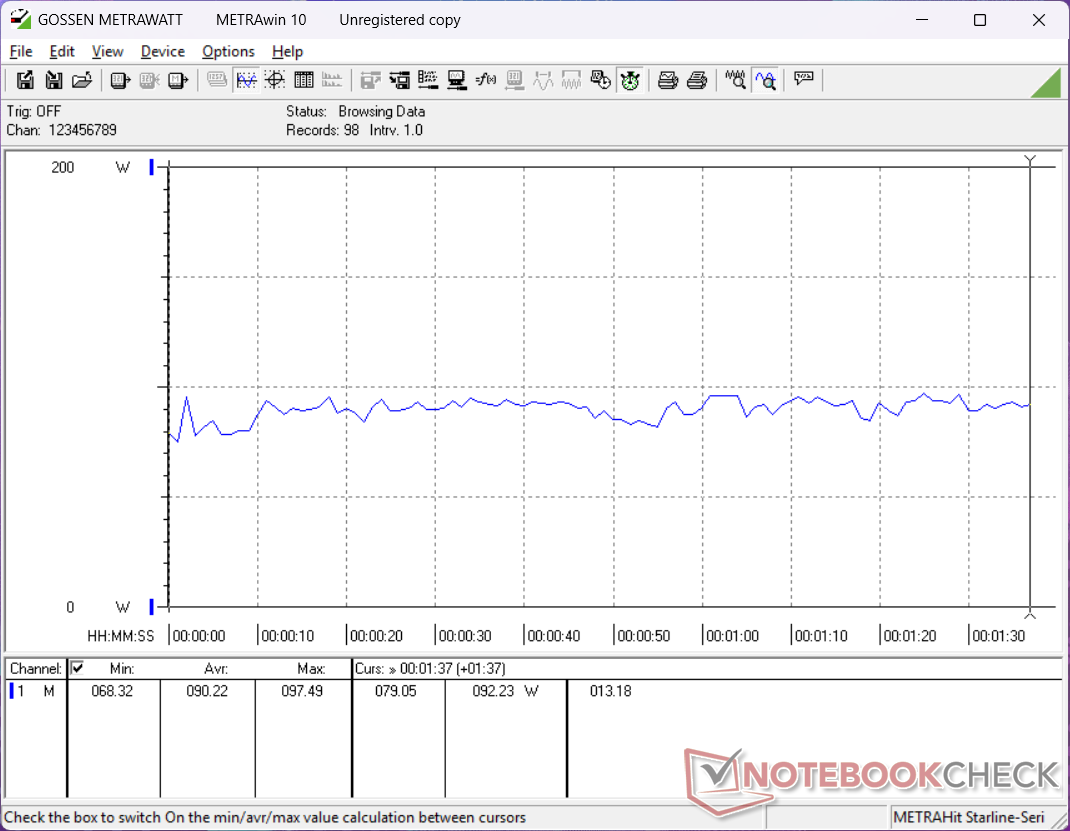Click the blue marker beside 200 W

coord(151,167)
